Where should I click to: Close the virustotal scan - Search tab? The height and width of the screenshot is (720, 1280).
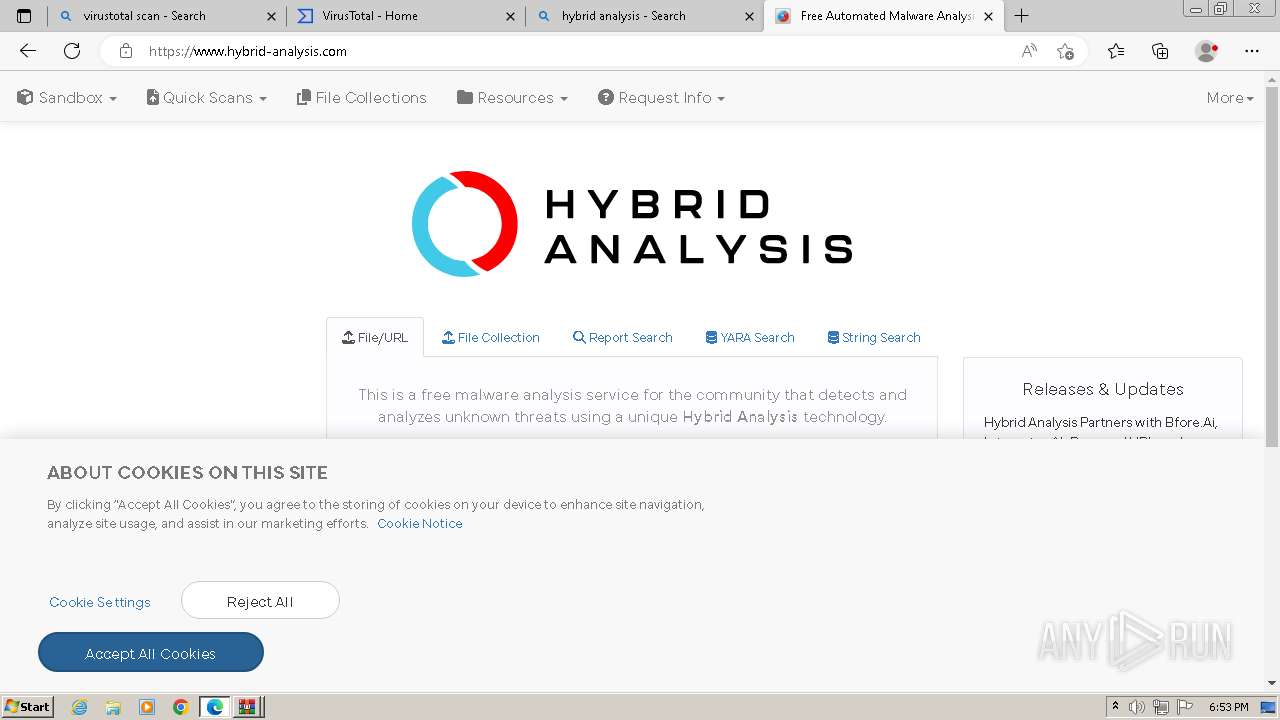point(271,16)
